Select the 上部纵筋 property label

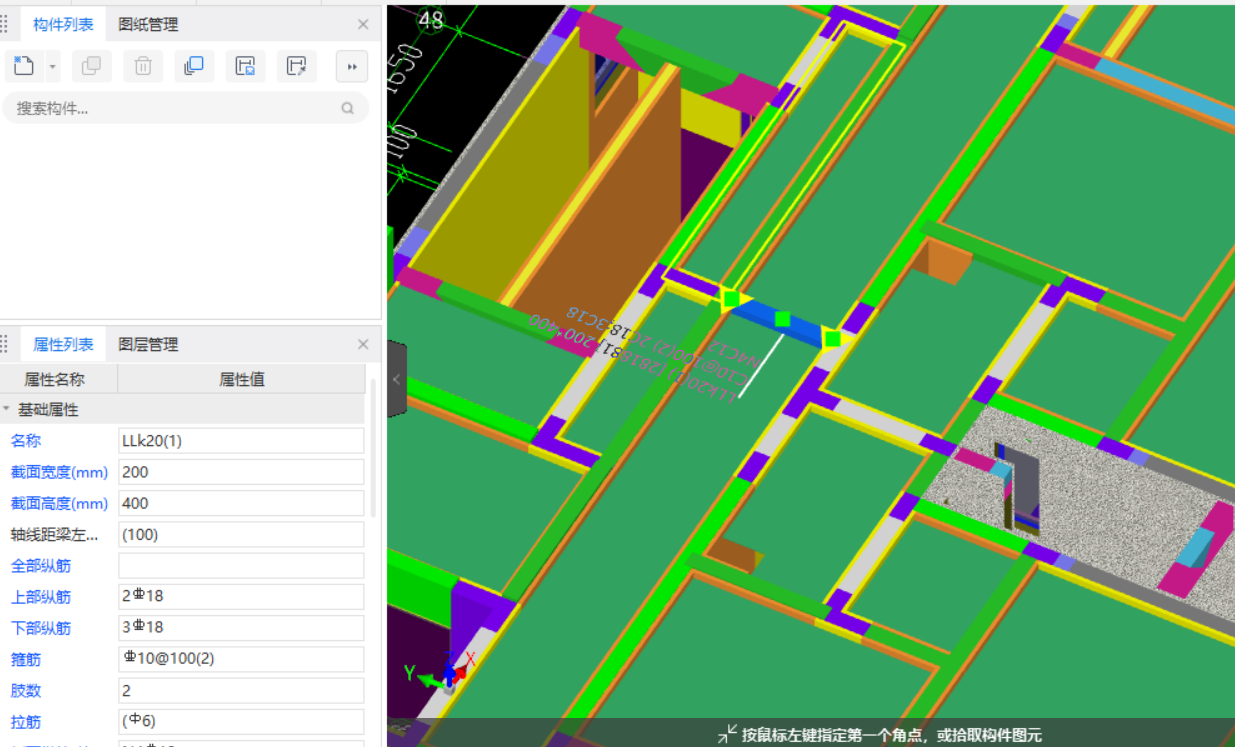point(41,597)
